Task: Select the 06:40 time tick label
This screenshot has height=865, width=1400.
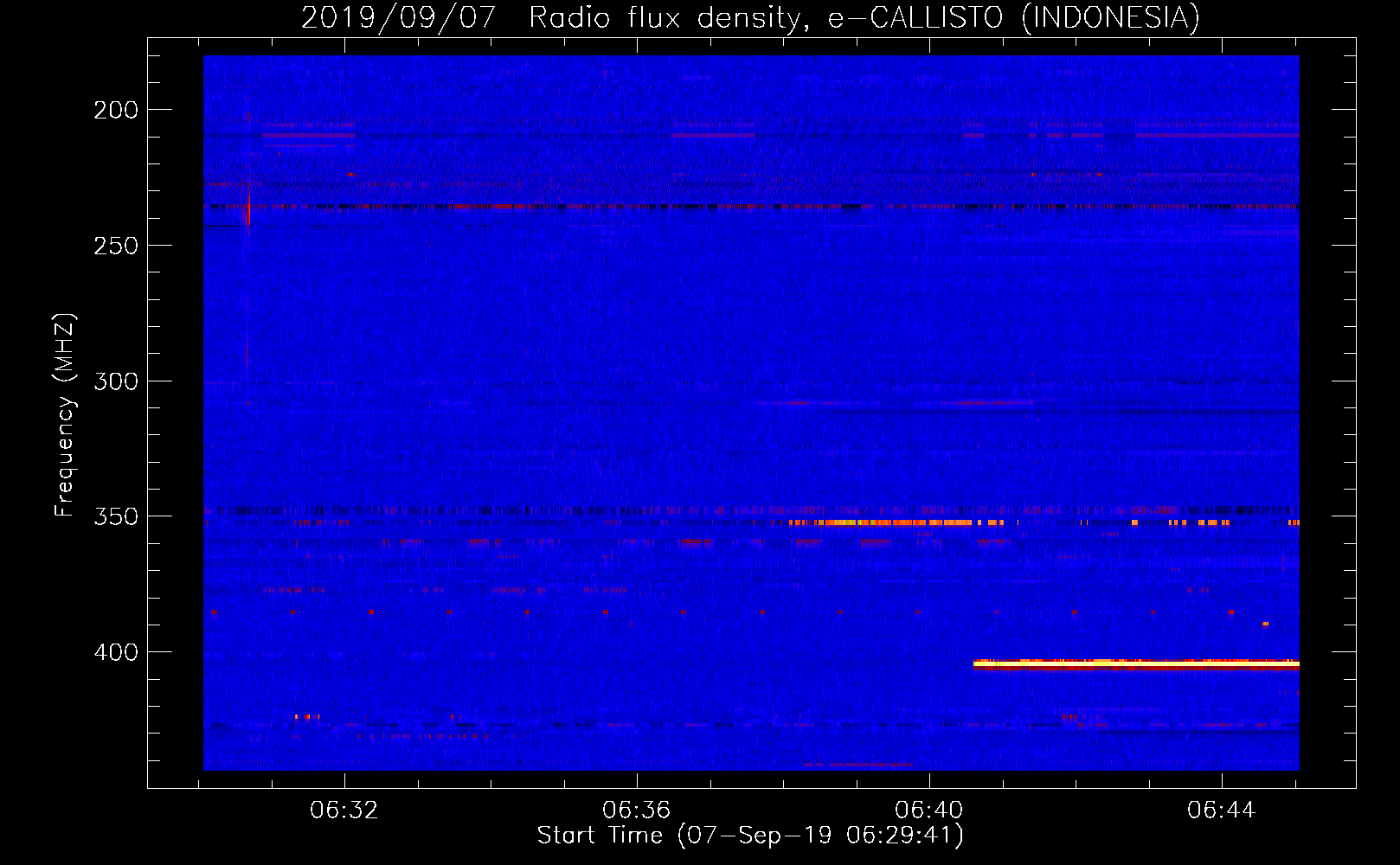Action: click(929, 811)
